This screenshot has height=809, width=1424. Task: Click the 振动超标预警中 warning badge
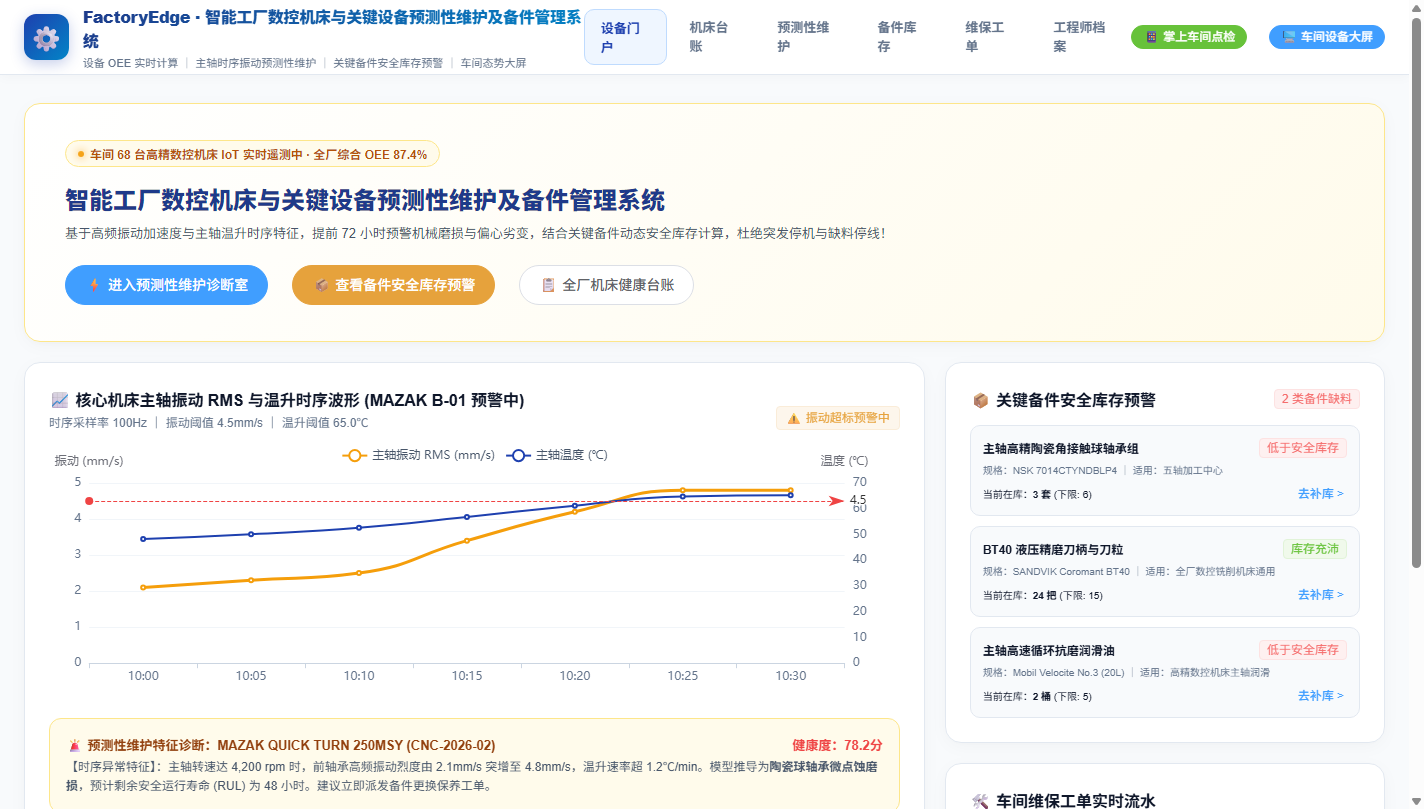pyautogui.click(x=838, y=418)
